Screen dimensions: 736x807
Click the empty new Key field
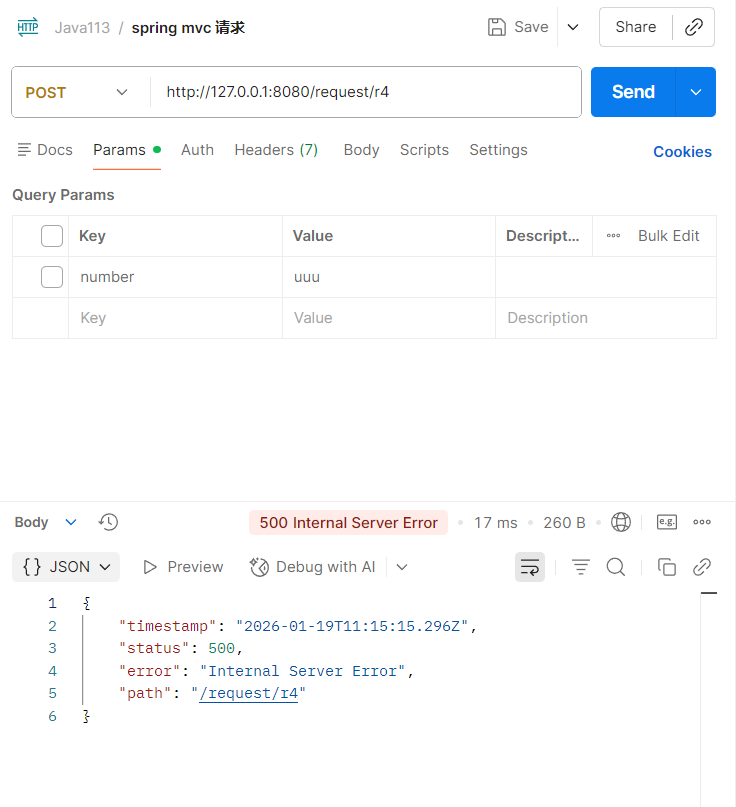176,318
